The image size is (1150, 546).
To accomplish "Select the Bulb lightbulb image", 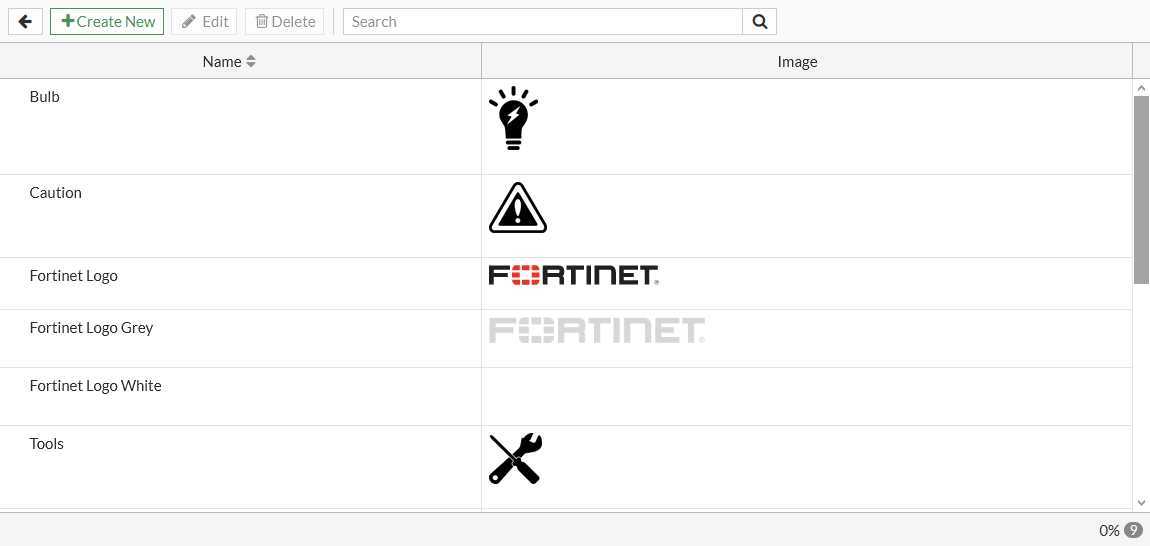I will 513,118.
